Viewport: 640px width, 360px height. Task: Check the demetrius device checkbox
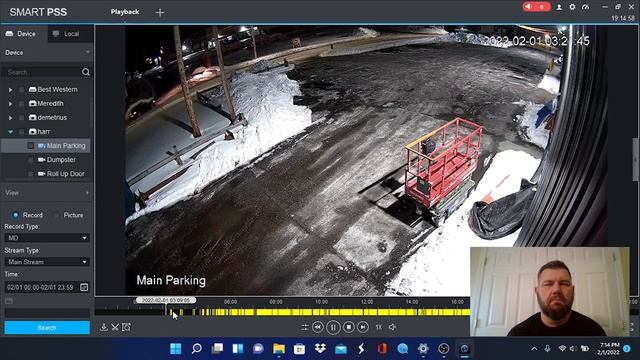point(22,118)
